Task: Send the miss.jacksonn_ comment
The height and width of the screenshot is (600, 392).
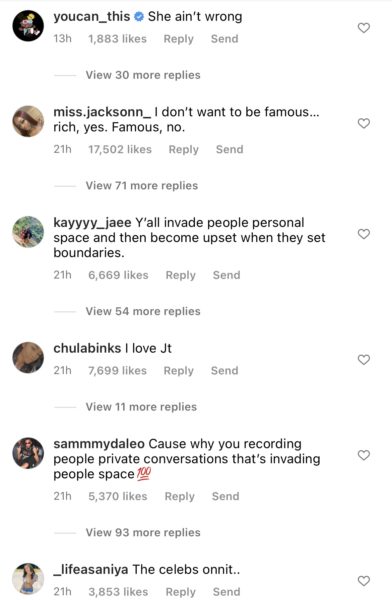Action: [229, 149]
